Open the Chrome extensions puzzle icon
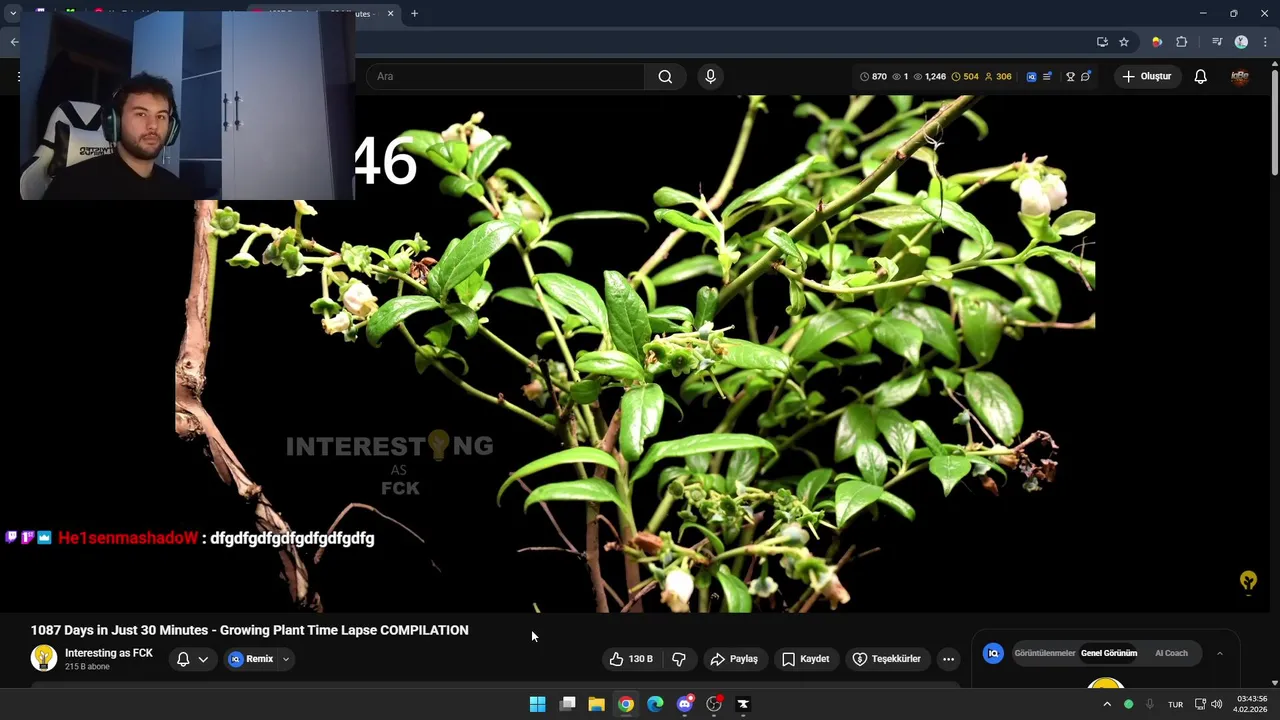 click(1181, 42)
